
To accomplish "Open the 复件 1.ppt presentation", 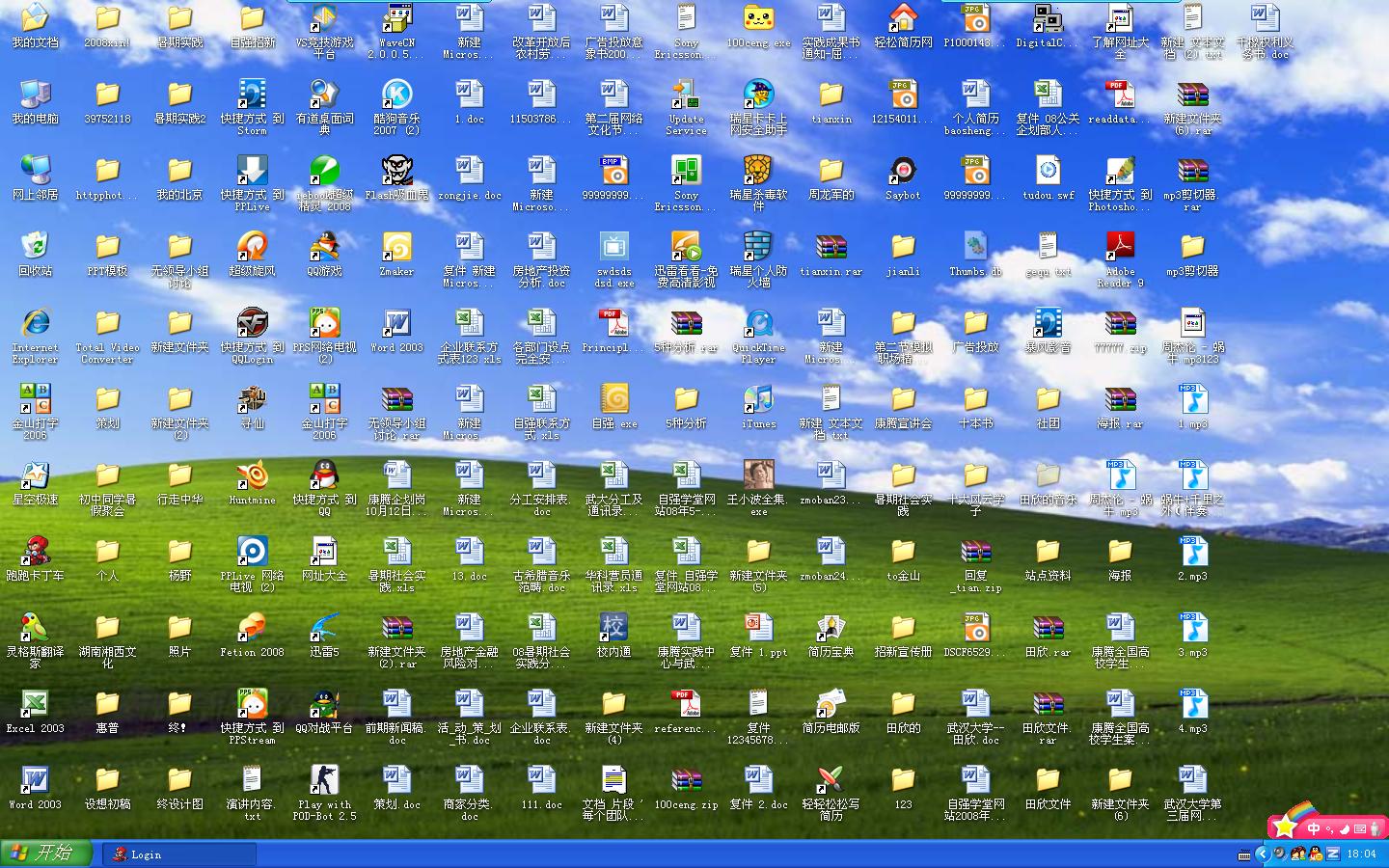I will click(x=758, y=635).
